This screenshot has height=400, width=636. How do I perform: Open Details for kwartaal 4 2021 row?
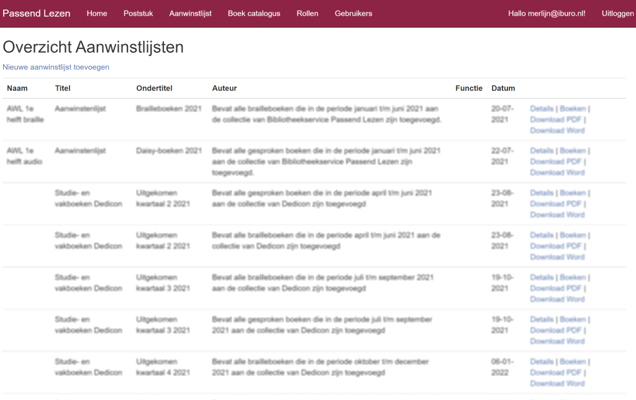click(541, 362)
